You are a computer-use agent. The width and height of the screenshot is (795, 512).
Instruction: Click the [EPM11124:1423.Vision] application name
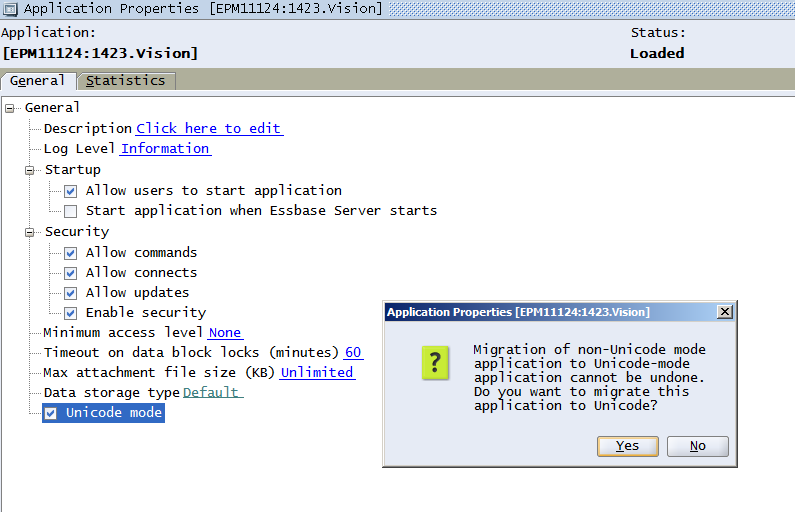pyautogui.click(x=100, y=53)
